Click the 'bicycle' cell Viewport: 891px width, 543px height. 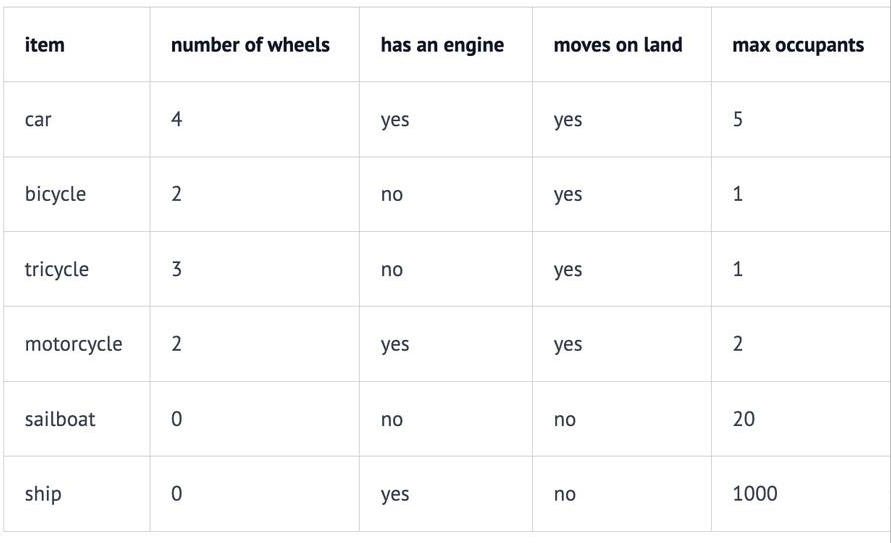(x=55, y=194)
